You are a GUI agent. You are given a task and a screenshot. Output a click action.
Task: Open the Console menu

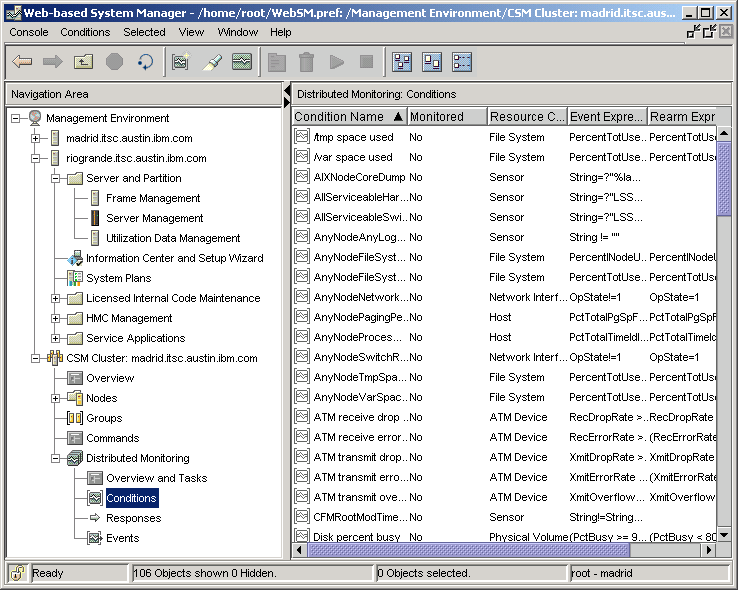pyautogui.click(x=29, y=32)
